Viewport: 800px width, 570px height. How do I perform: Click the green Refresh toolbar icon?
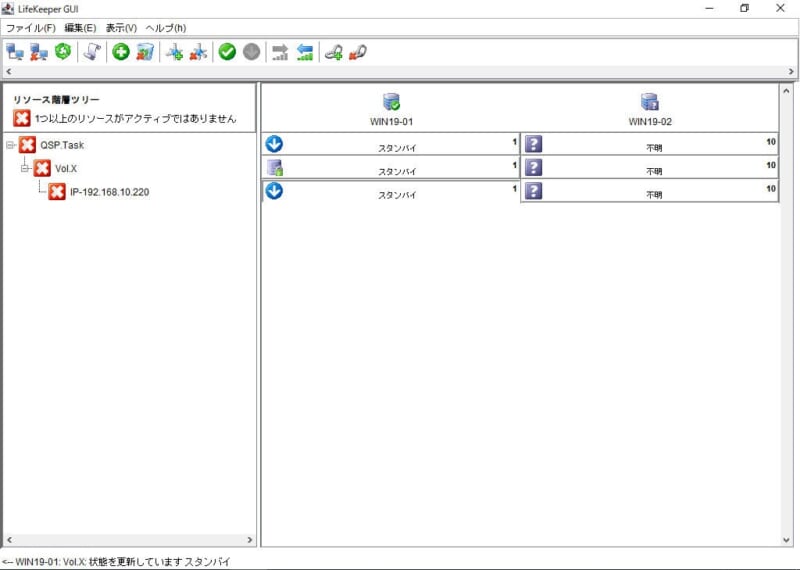click(x=63, y=52)
